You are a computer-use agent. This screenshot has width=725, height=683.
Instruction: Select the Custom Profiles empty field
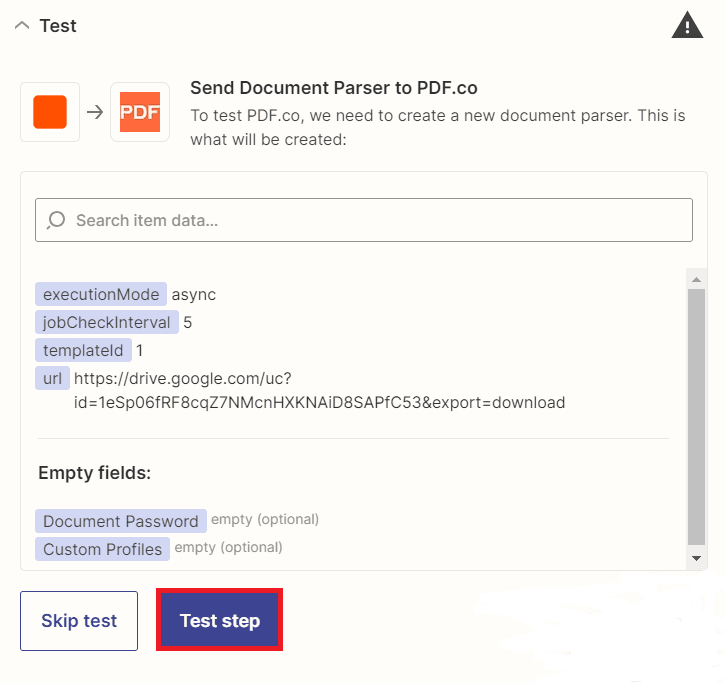point(102,549)
